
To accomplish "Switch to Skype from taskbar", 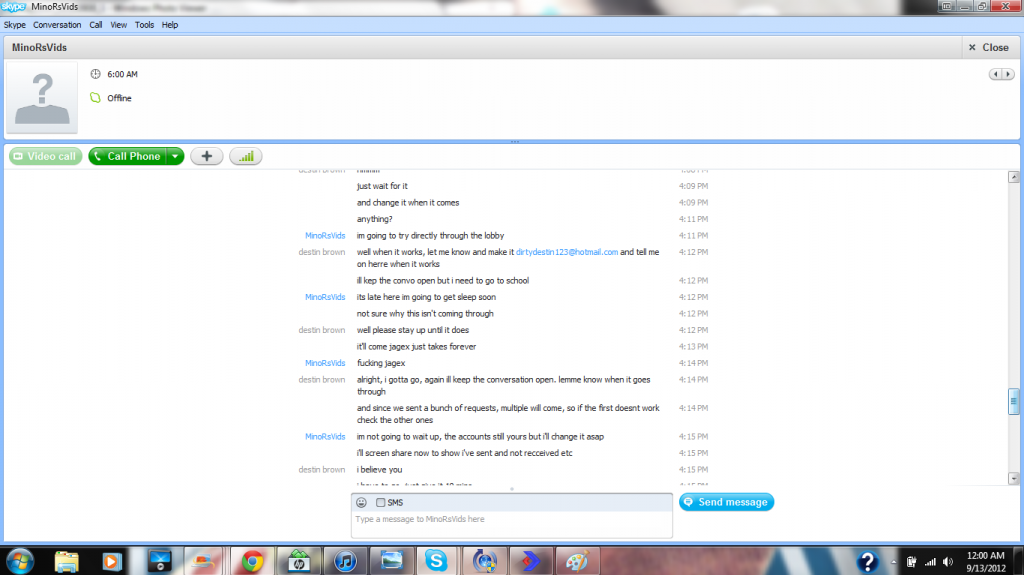I will 436,561.
